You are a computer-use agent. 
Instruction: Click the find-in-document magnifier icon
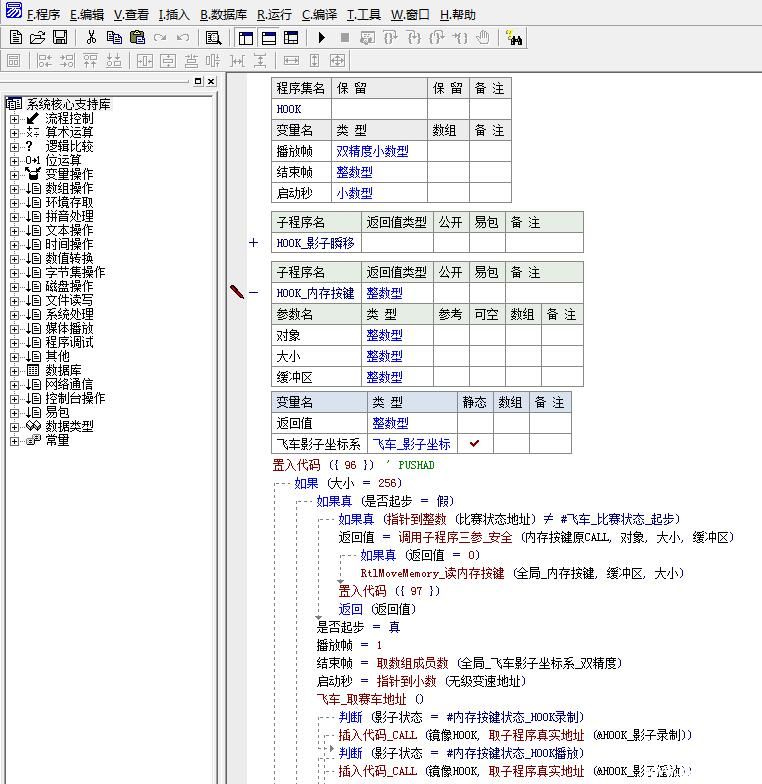click(x=213, y=37)
